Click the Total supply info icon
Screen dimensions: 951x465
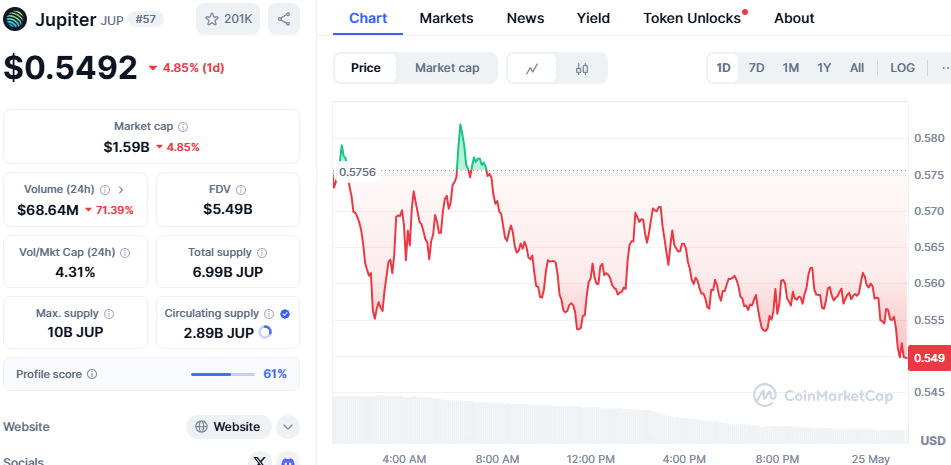(262, 253)
